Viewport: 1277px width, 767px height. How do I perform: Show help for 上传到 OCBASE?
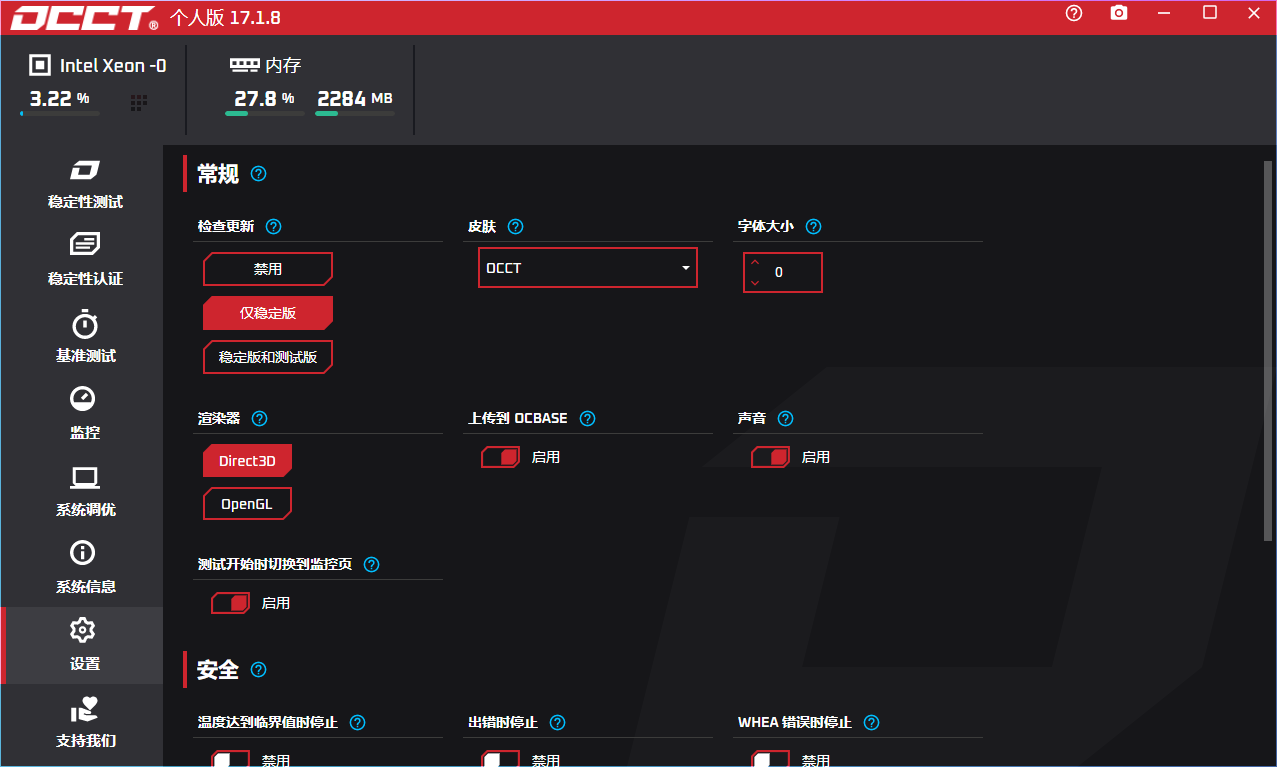coord(587,419)
